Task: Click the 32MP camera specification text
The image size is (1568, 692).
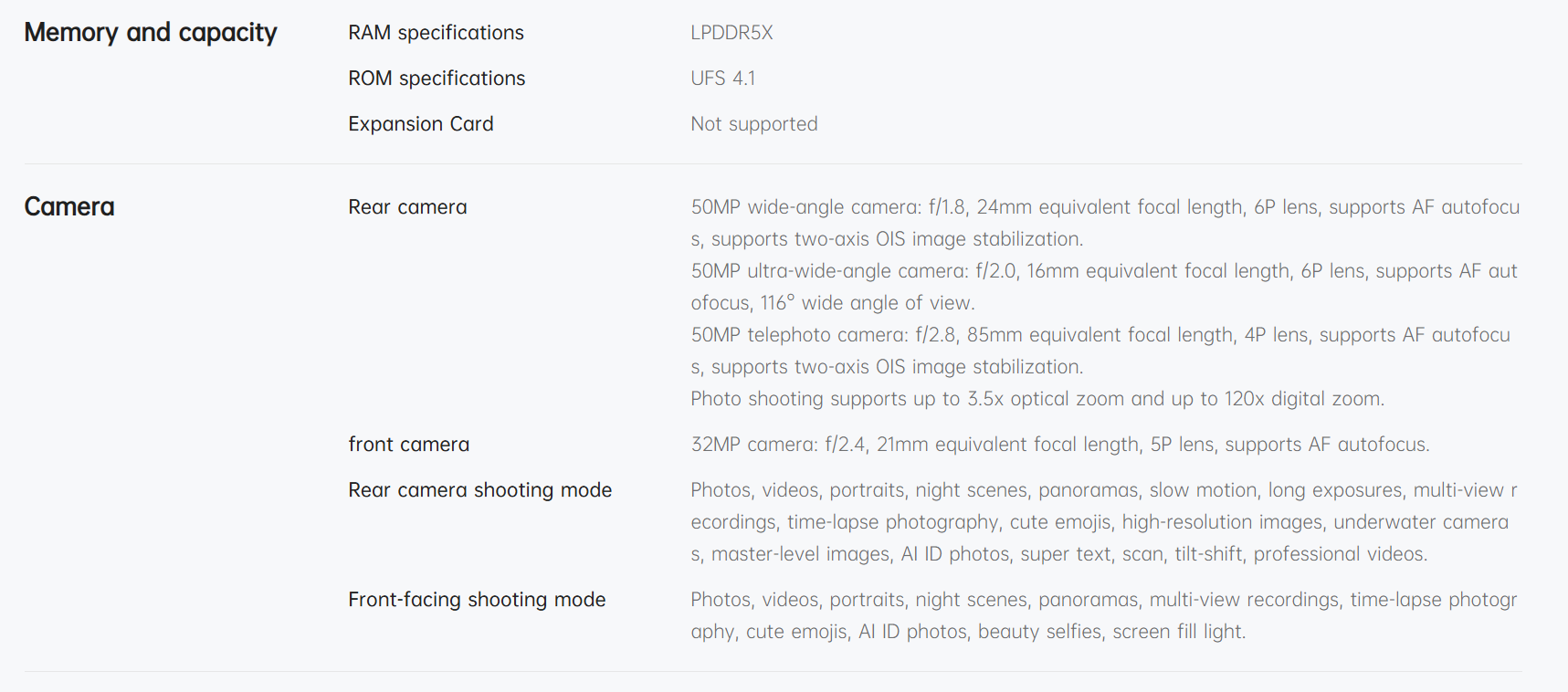Action: 1059,445
